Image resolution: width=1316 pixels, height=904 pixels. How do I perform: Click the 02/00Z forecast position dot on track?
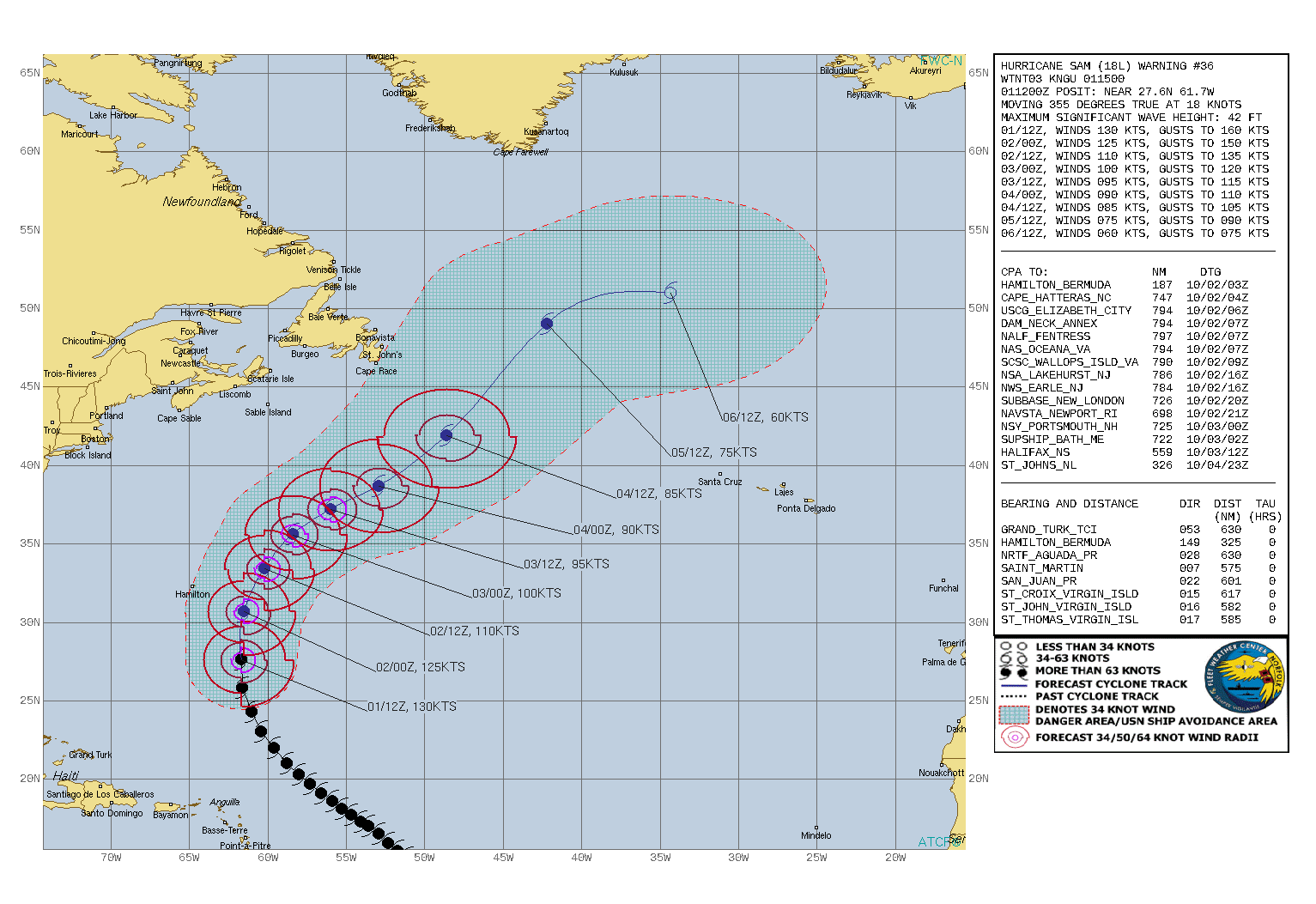pos(244,611)
